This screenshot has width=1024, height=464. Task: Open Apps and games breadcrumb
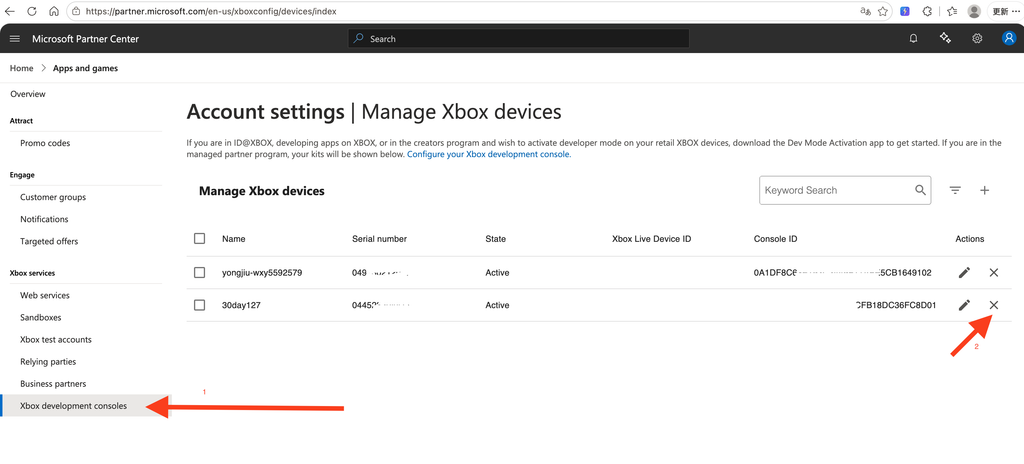[x=86, y=68]
